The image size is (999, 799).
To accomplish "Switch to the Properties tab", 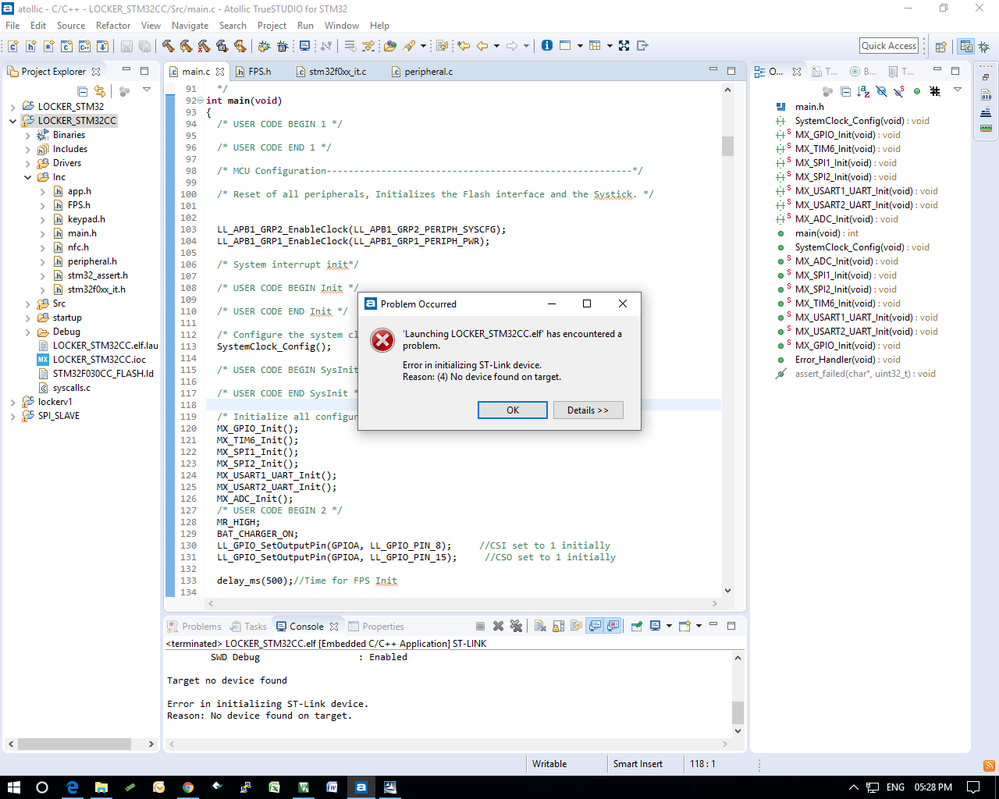I will [x=376, y=626].
